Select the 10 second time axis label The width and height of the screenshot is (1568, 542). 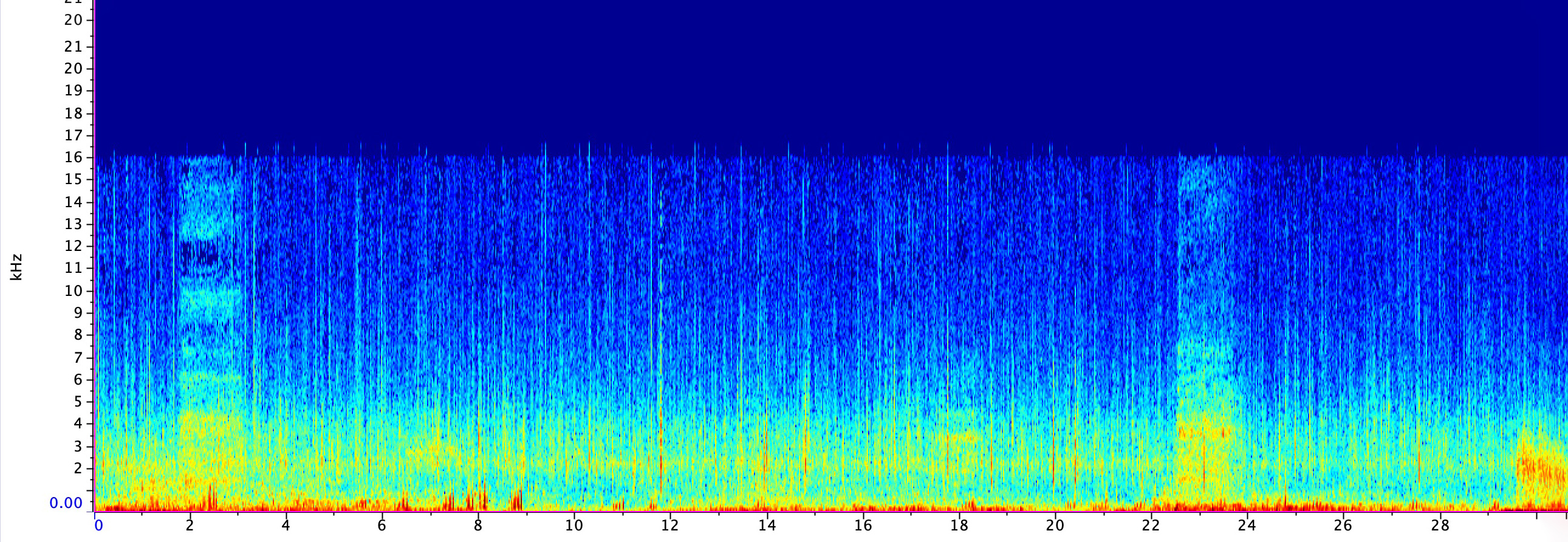tap(573, 526)
